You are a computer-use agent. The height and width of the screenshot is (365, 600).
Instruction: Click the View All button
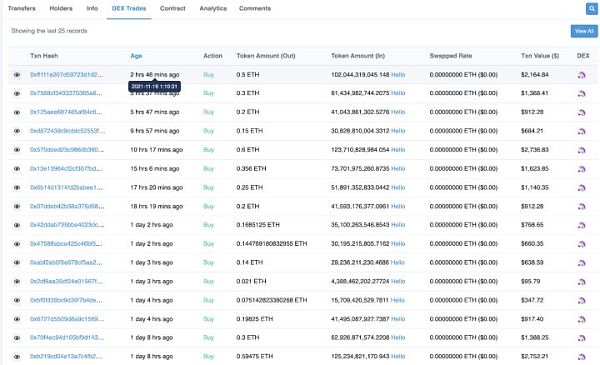click(584, 31)
